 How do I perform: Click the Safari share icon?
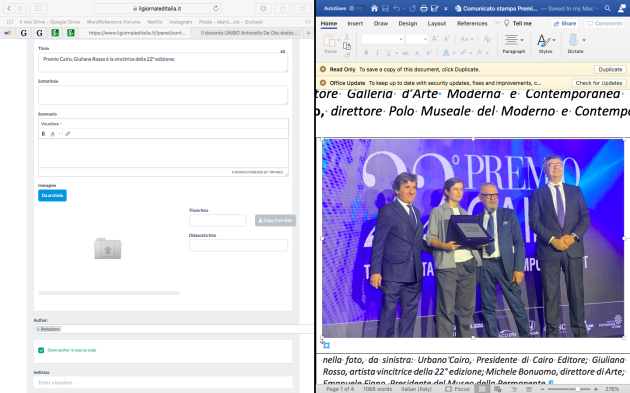pyautogui.click(x=283, y=8)
